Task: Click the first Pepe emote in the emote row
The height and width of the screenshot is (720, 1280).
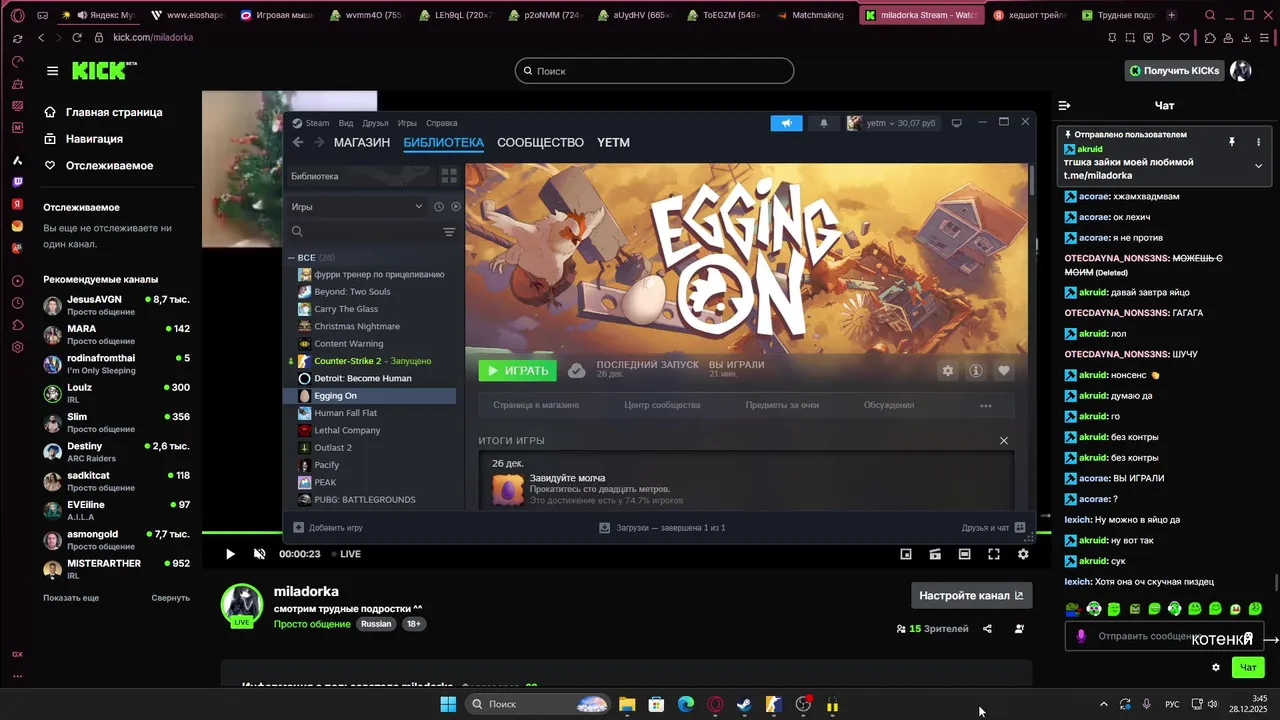Action: 1073,609
